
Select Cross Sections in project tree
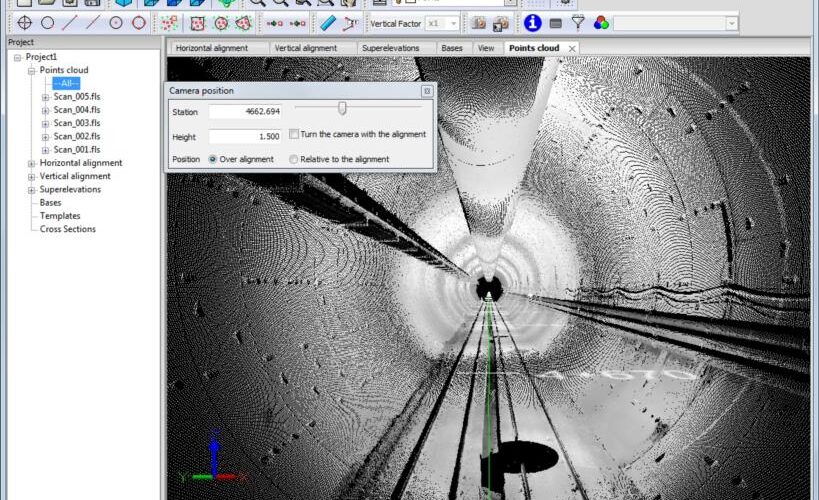[68, 229]
